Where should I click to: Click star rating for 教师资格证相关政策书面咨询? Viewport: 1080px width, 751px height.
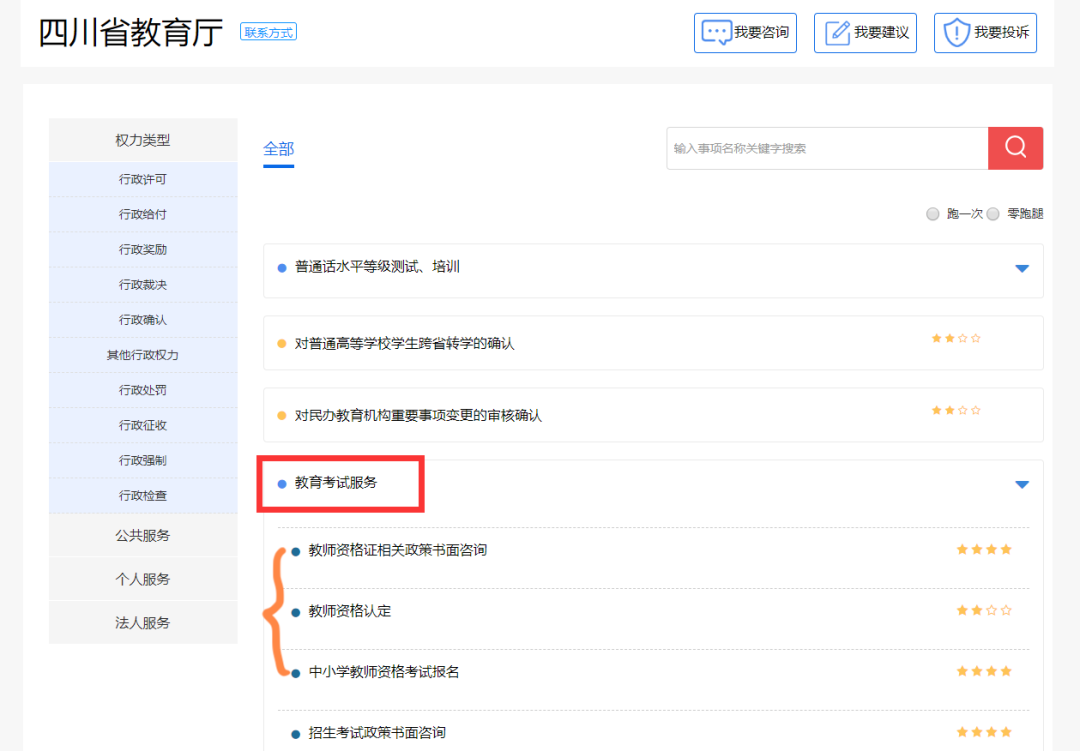click(984, 549)
